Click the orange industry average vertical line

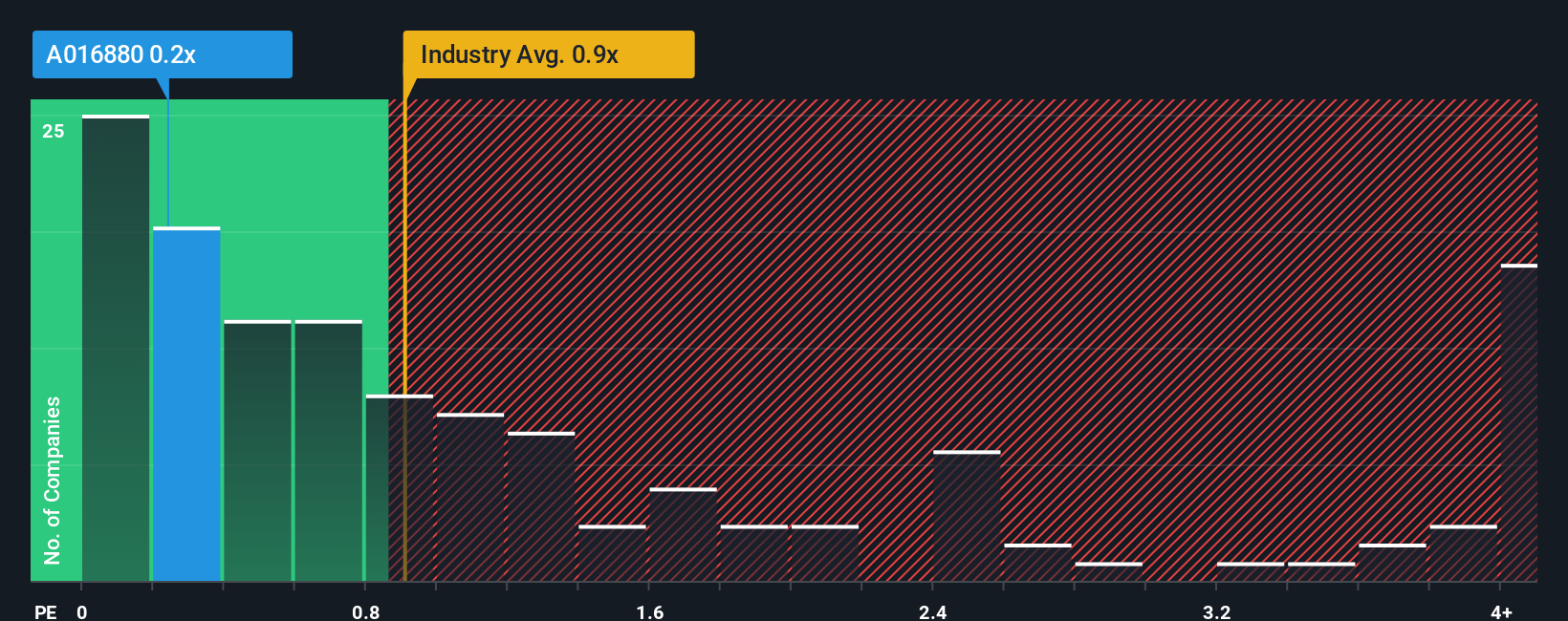pos(404,340)
